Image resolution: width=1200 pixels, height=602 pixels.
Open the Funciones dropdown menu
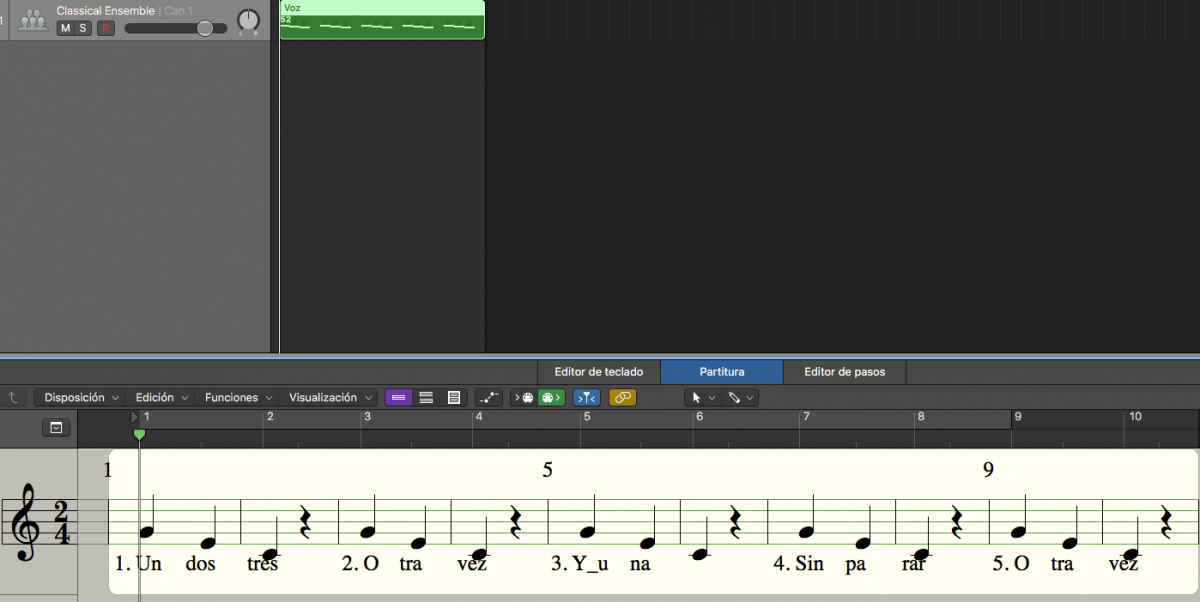(236, 398)
